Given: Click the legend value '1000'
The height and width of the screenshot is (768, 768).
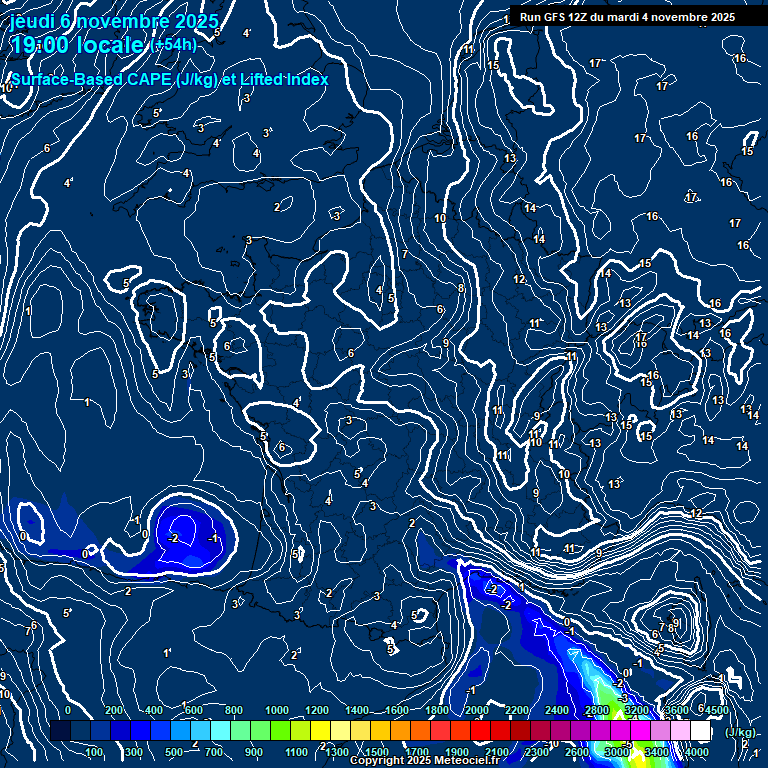Looking at the screenshot, I should pos(277,710).
